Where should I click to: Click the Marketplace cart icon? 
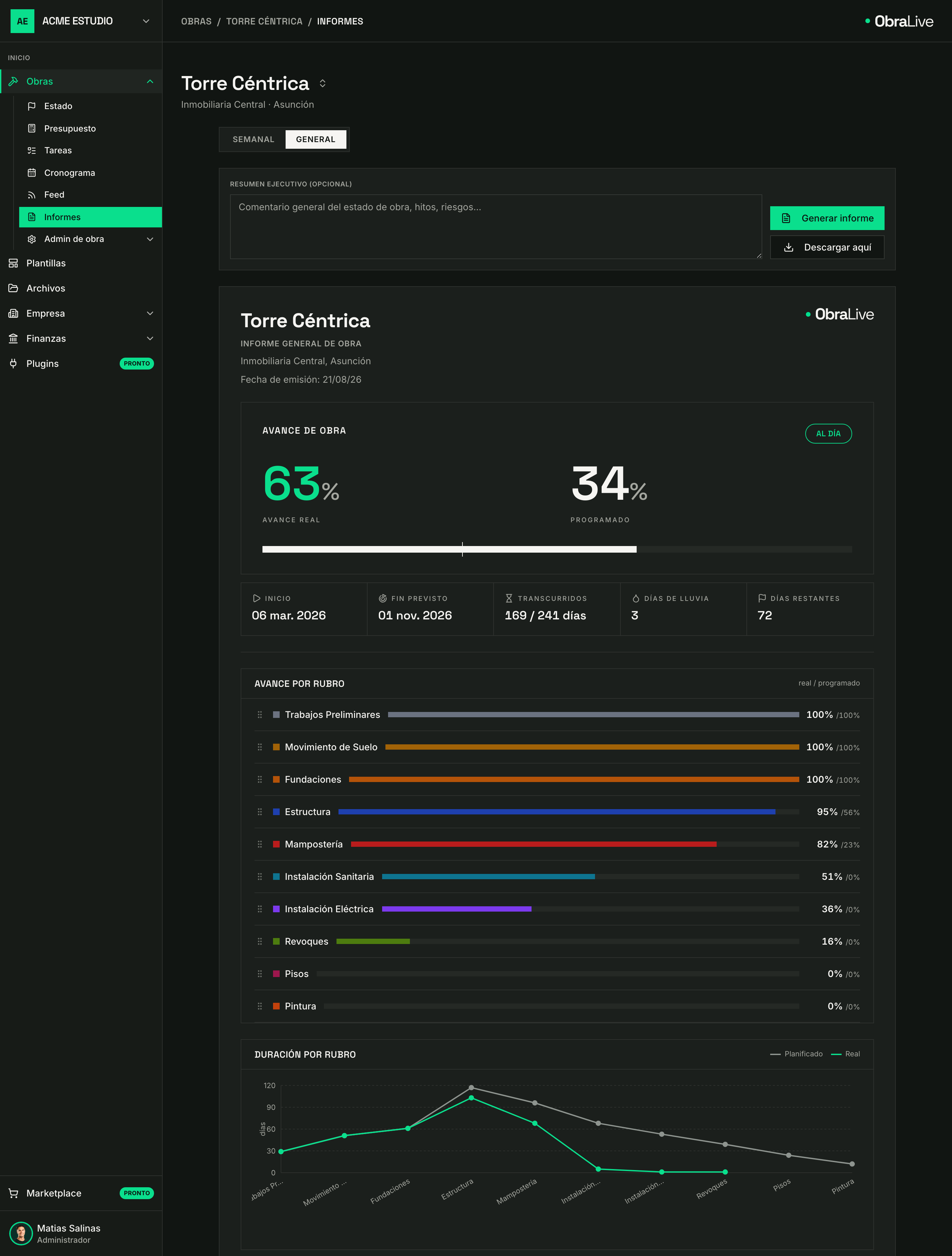[x=13, y=1193]
